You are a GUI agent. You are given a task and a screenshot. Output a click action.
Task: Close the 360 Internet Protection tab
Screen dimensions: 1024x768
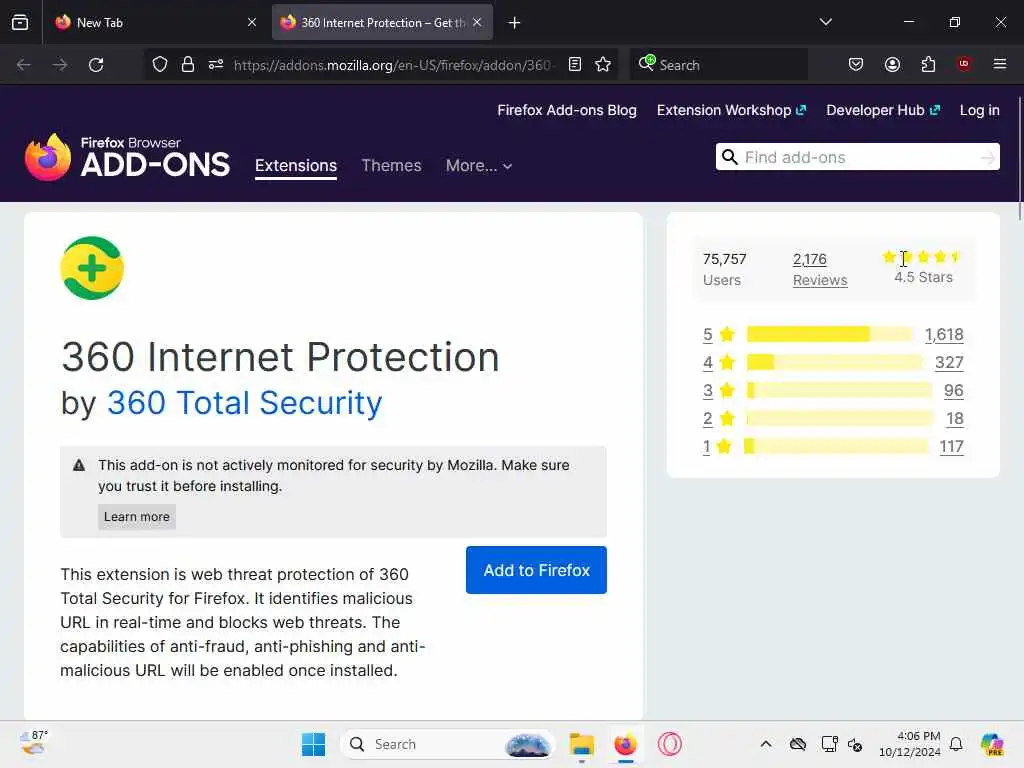[477, 22]
